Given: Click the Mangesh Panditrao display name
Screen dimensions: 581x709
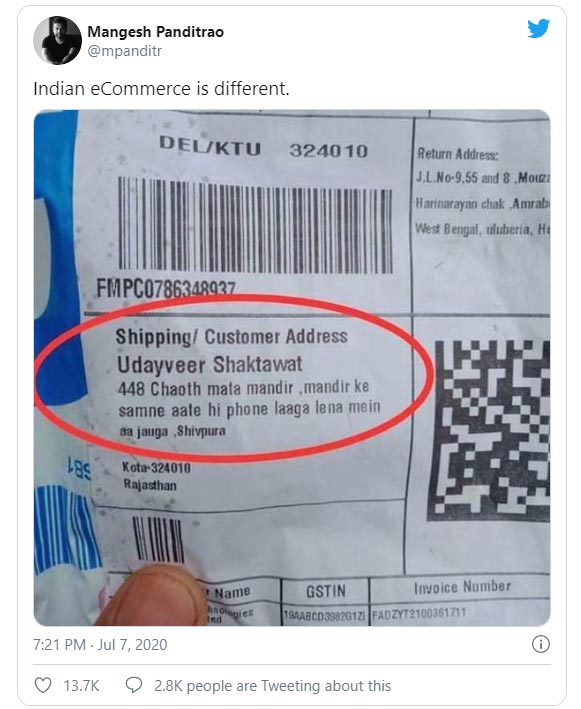Looking at the screenshot, I should click(x=156, y=32).
